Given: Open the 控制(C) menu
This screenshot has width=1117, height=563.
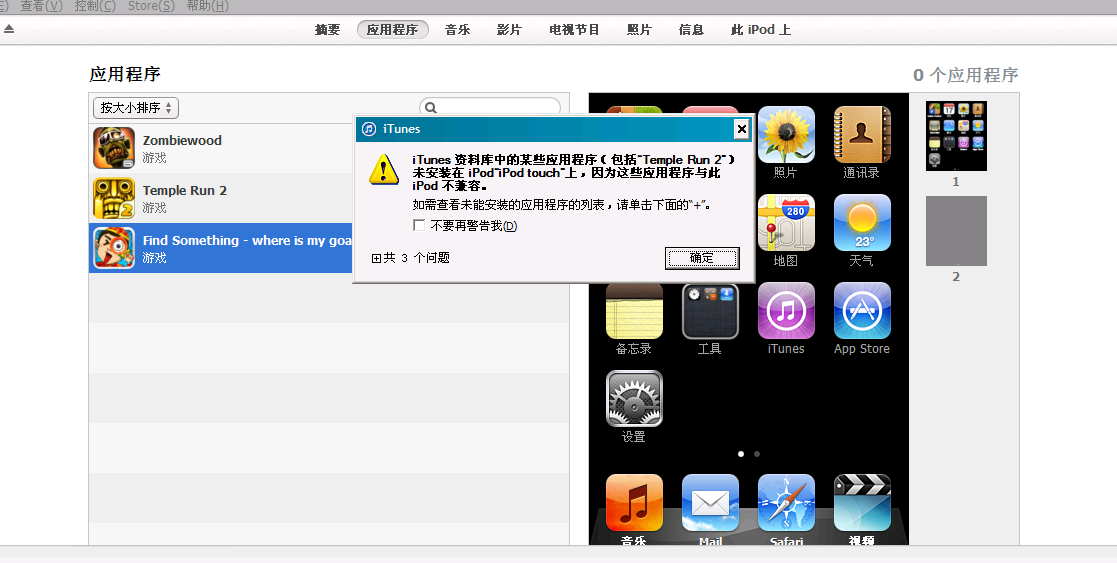Looking at the screenshot, I should (x=95, y=6).
